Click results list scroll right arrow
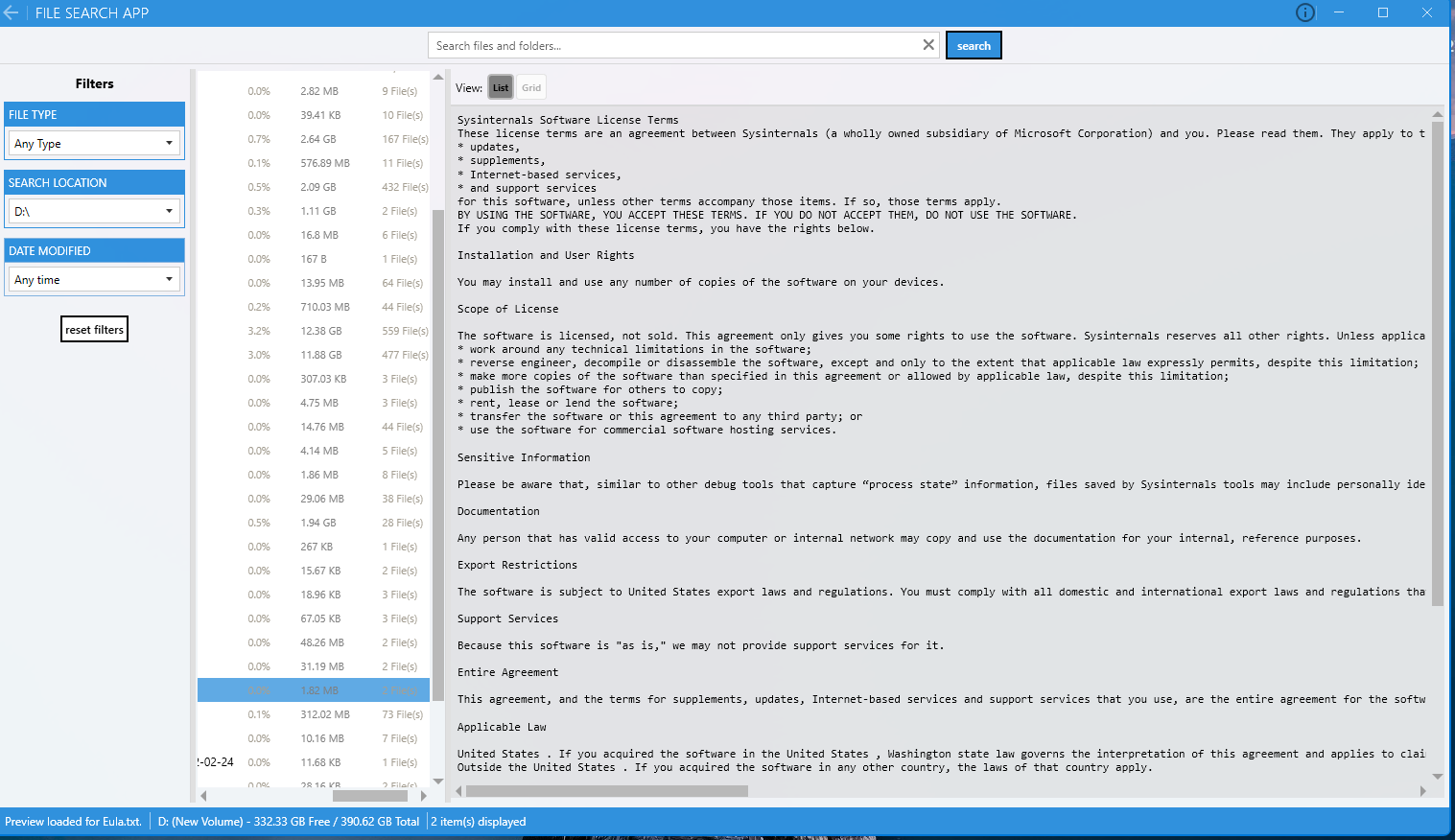The image size is (1455, 840). click(424, 796)
